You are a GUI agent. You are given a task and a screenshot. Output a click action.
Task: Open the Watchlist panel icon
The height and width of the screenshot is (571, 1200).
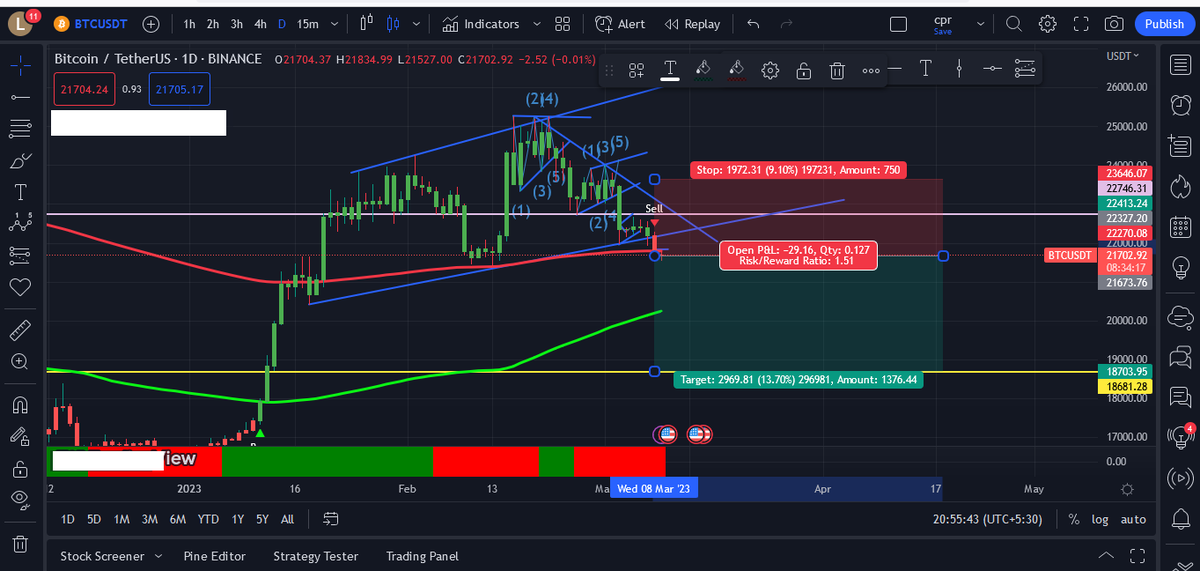(x=1180, y=65)
